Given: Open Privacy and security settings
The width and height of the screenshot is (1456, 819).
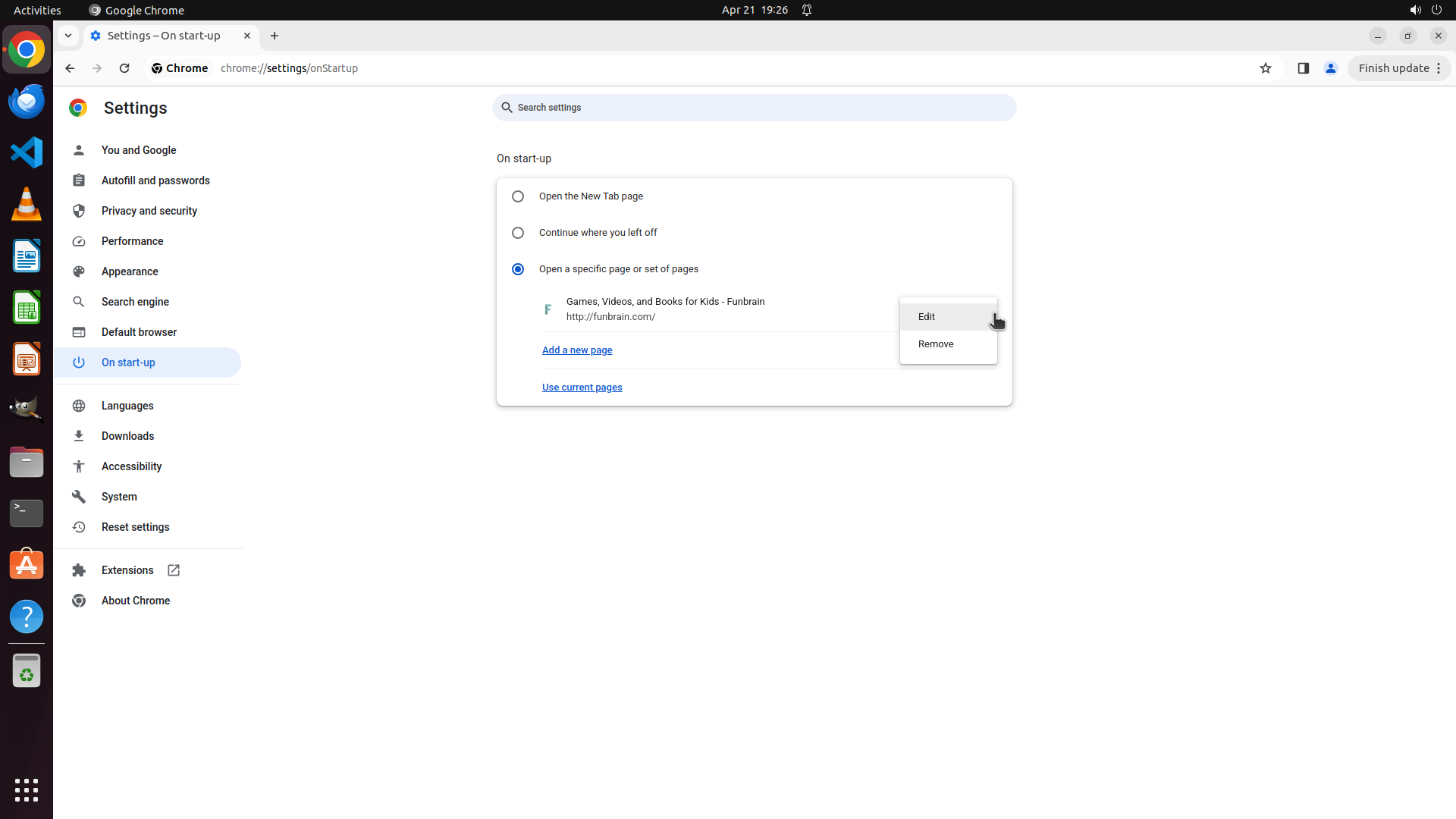Looking at the screenshot, I should [149, 211].
